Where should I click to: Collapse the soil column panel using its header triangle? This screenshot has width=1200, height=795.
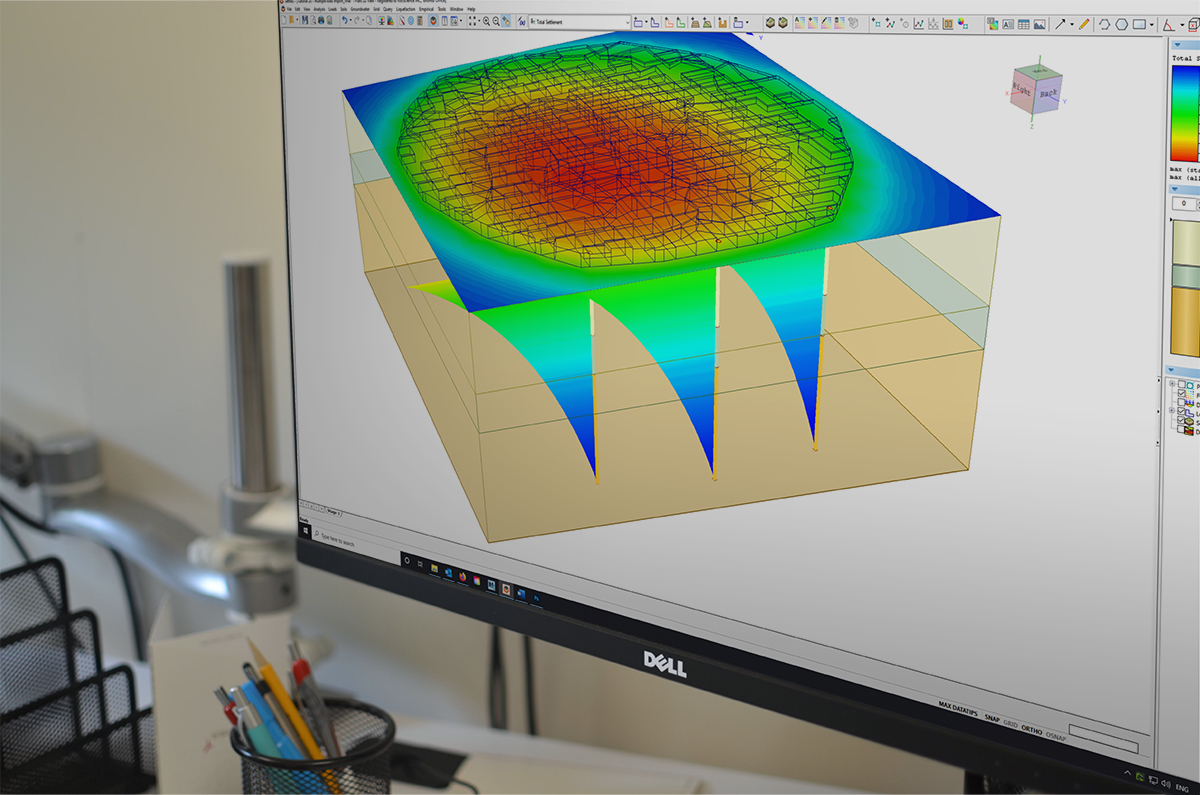[1176, 188]
